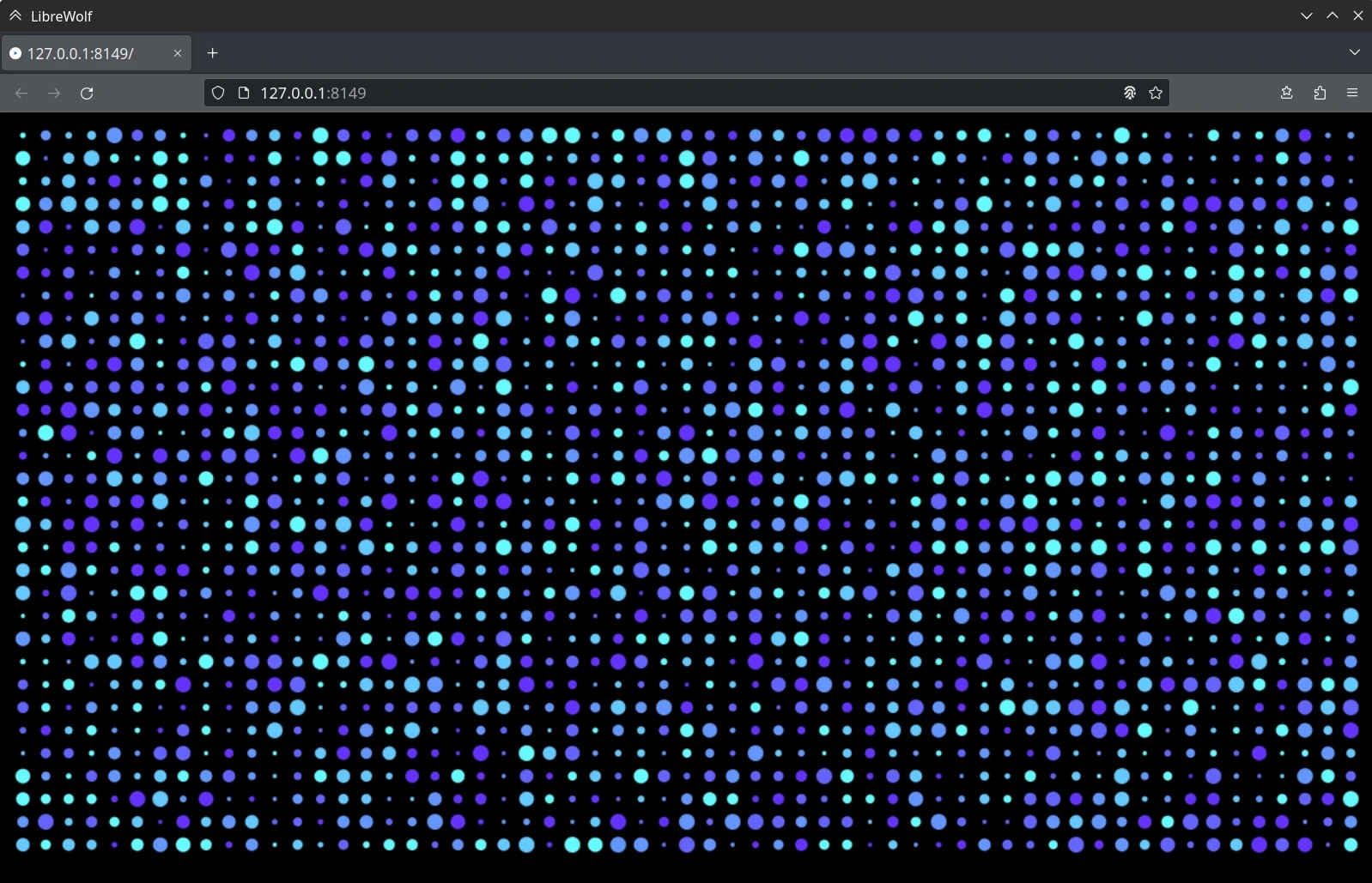
Task: Bookmark this page with the star
Action: [x=1156, y=93]
